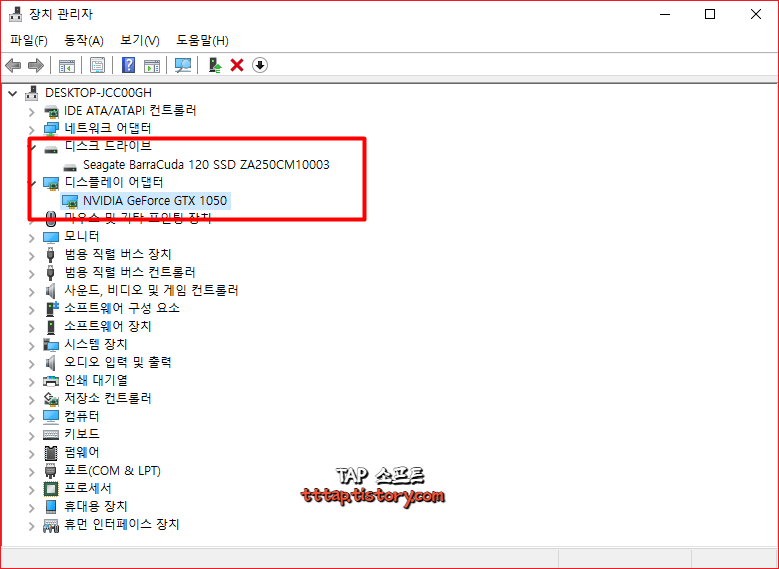Click the IDE ATA/ATAPI 컨트롤러 icon
Screen dimensions: 779x569
click(x=51, y=111)
